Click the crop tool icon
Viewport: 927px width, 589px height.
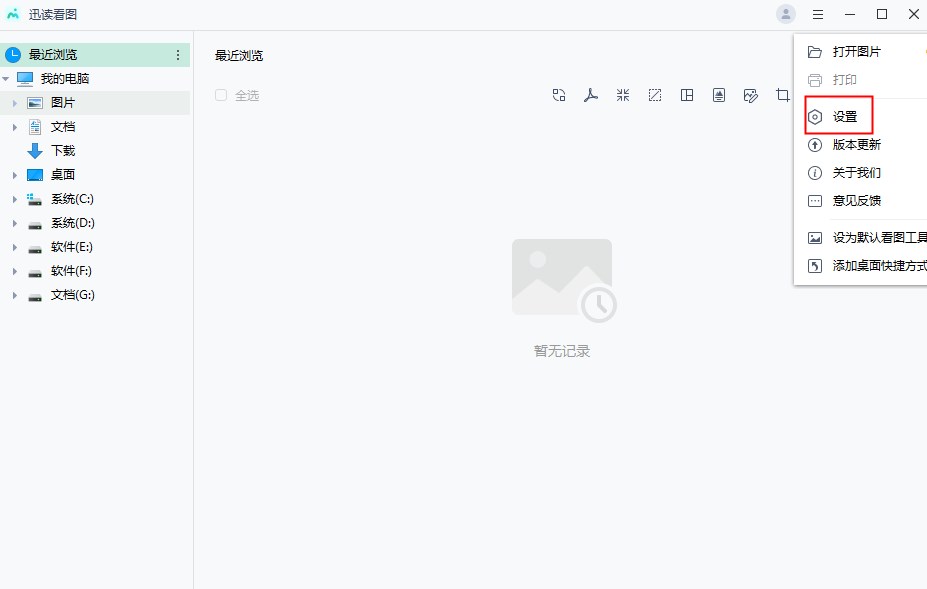pos(782,95)
